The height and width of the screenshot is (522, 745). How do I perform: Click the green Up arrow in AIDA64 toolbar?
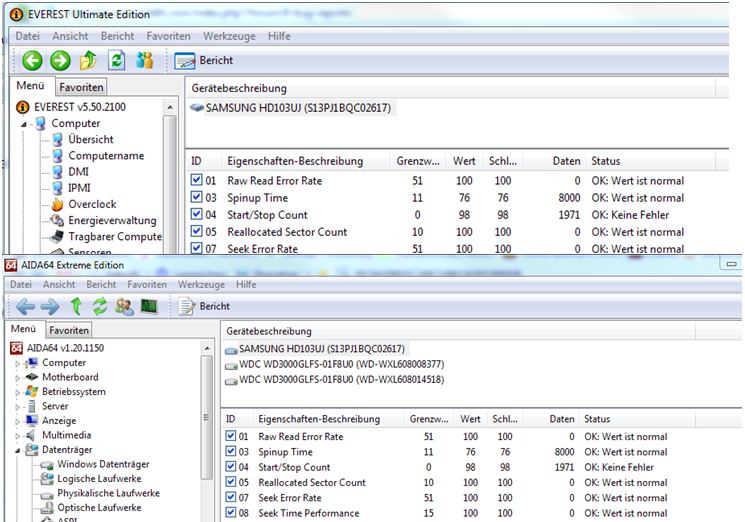coord(76,306)
